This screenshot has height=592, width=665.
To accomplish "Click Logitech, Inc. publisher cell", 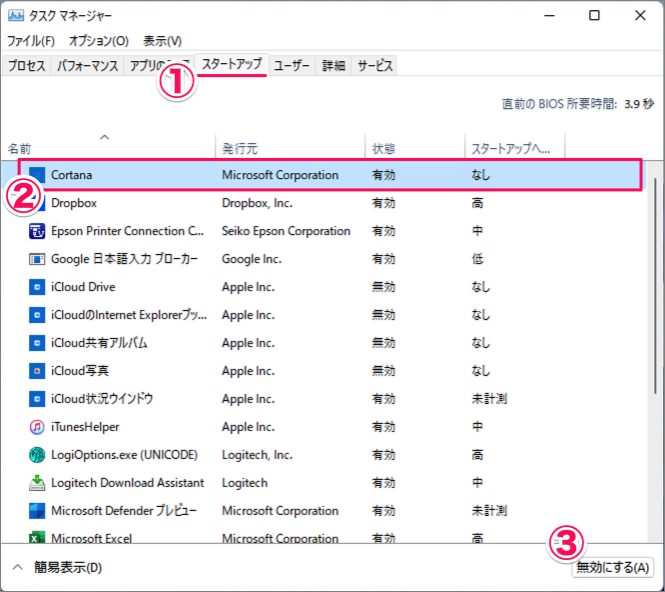I will (257, 455).
